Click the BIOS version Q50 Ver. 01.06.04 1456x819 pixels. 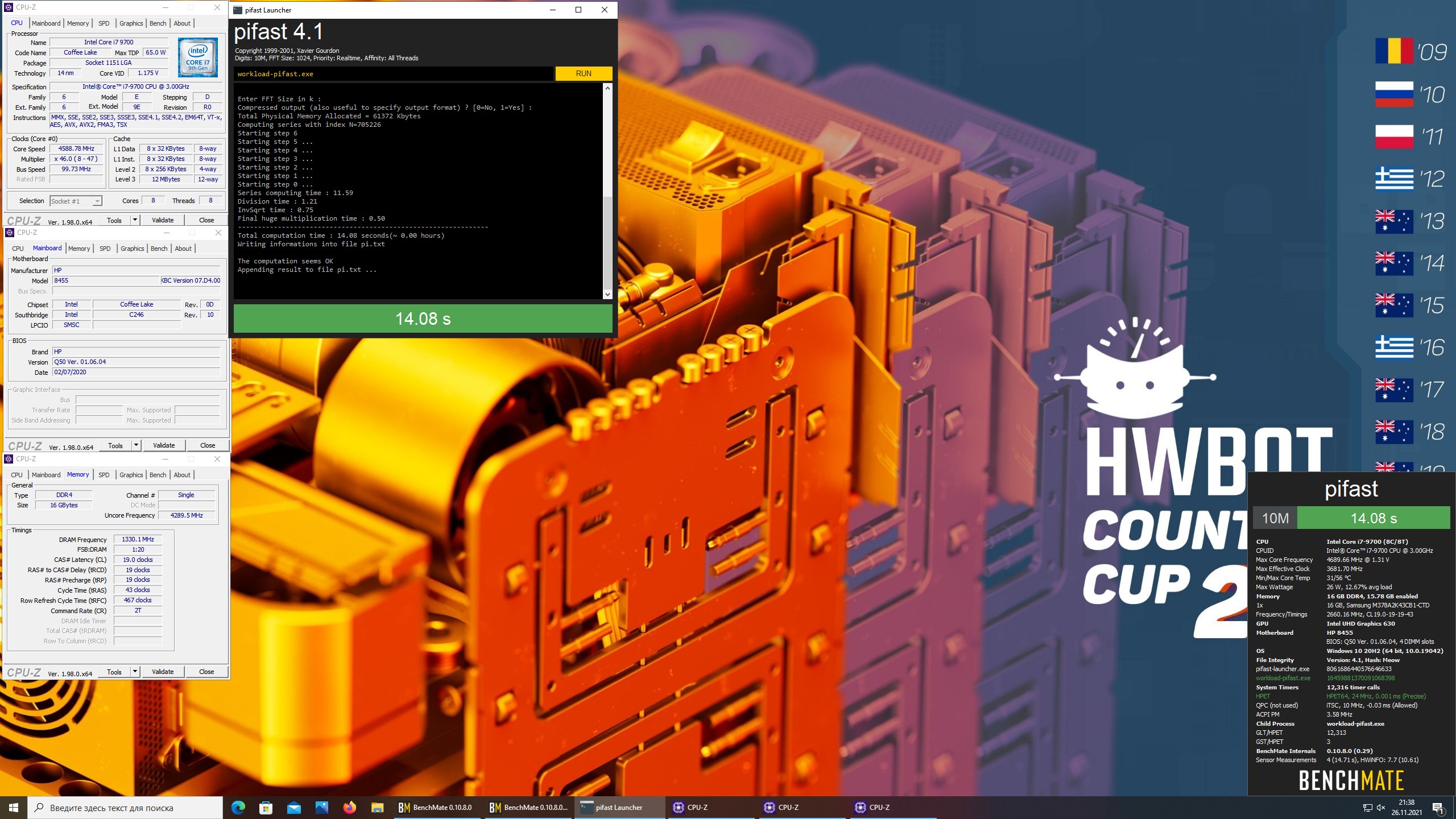tap(136, 362)
